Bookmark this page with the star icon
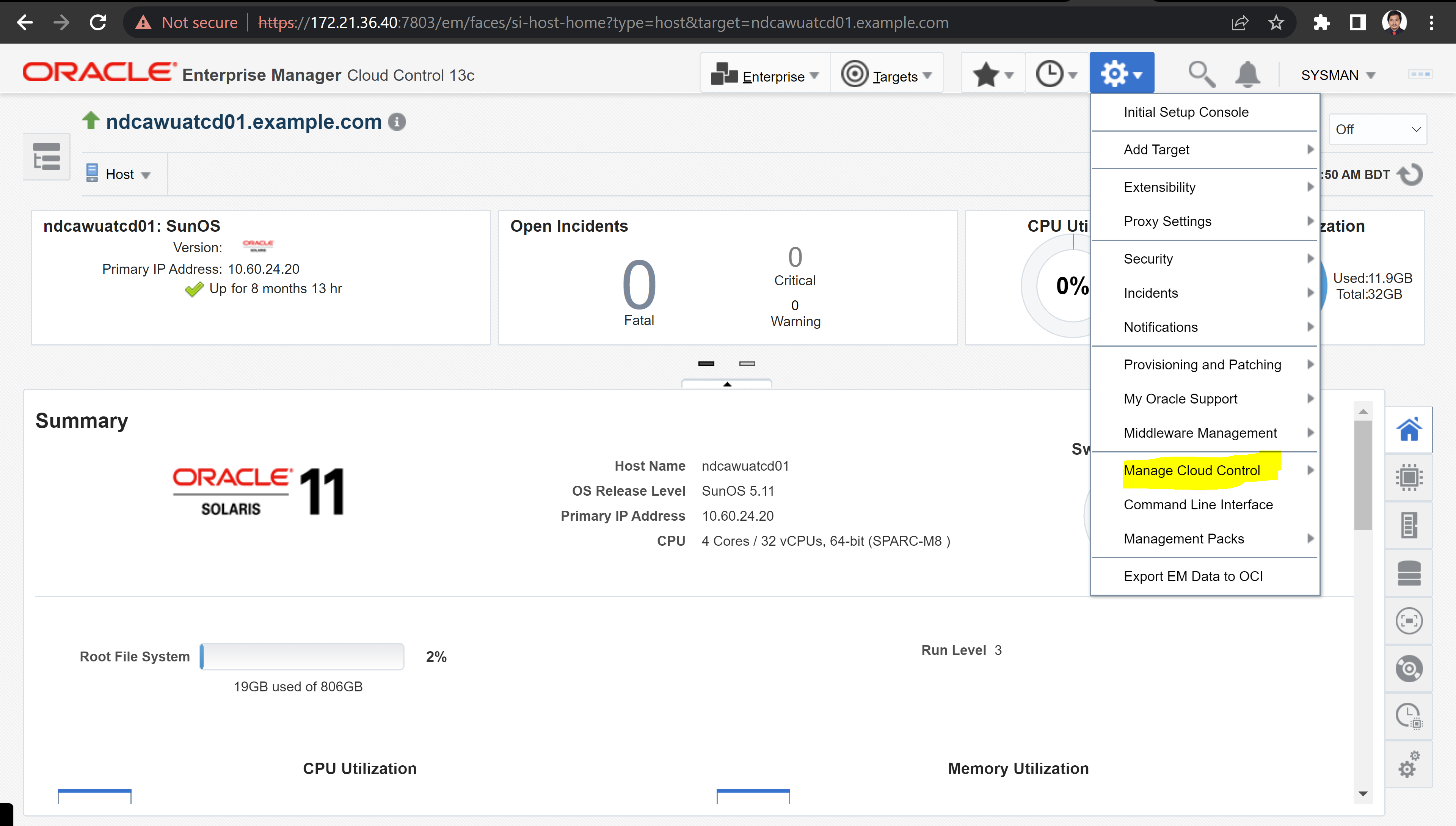The image size is (1456, 826). (1276, 23)
